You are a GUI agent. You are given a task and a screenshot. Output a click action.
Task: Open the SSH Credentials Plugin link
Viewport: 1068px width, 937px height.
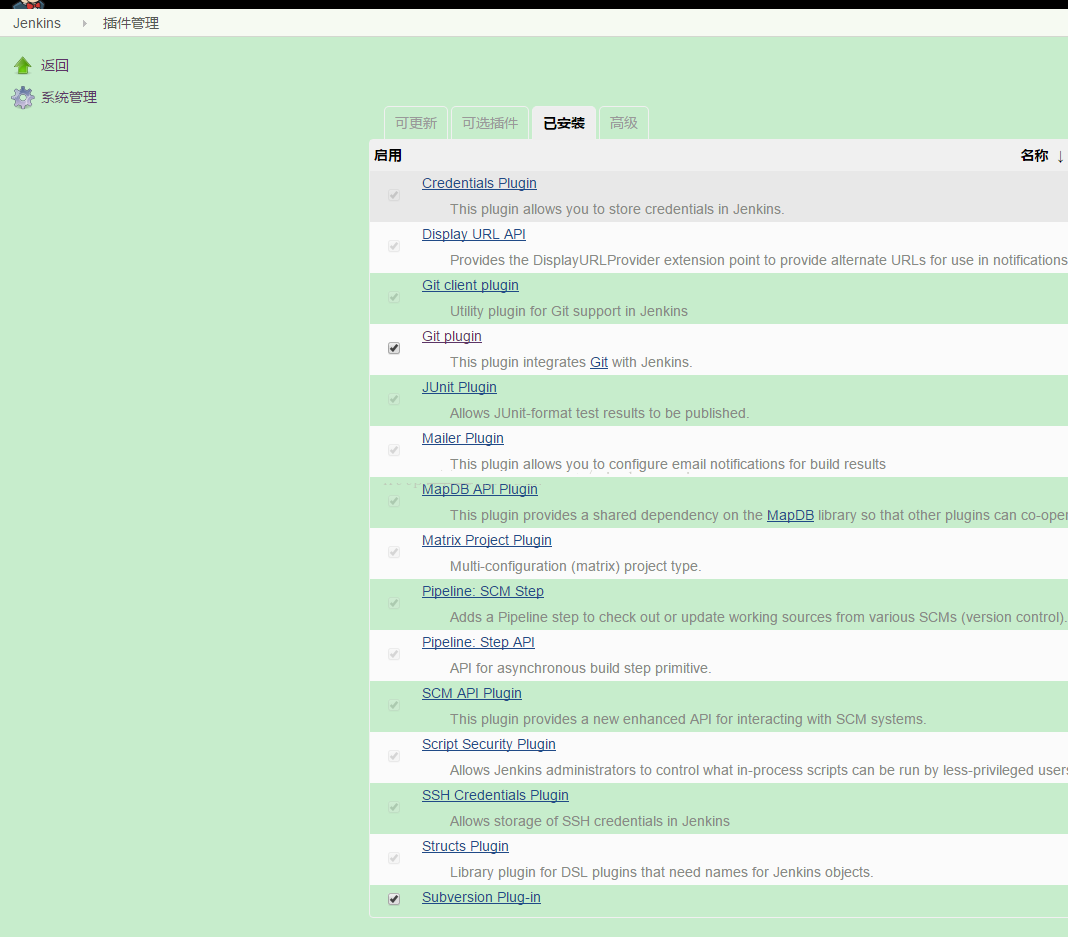point(495,795)
